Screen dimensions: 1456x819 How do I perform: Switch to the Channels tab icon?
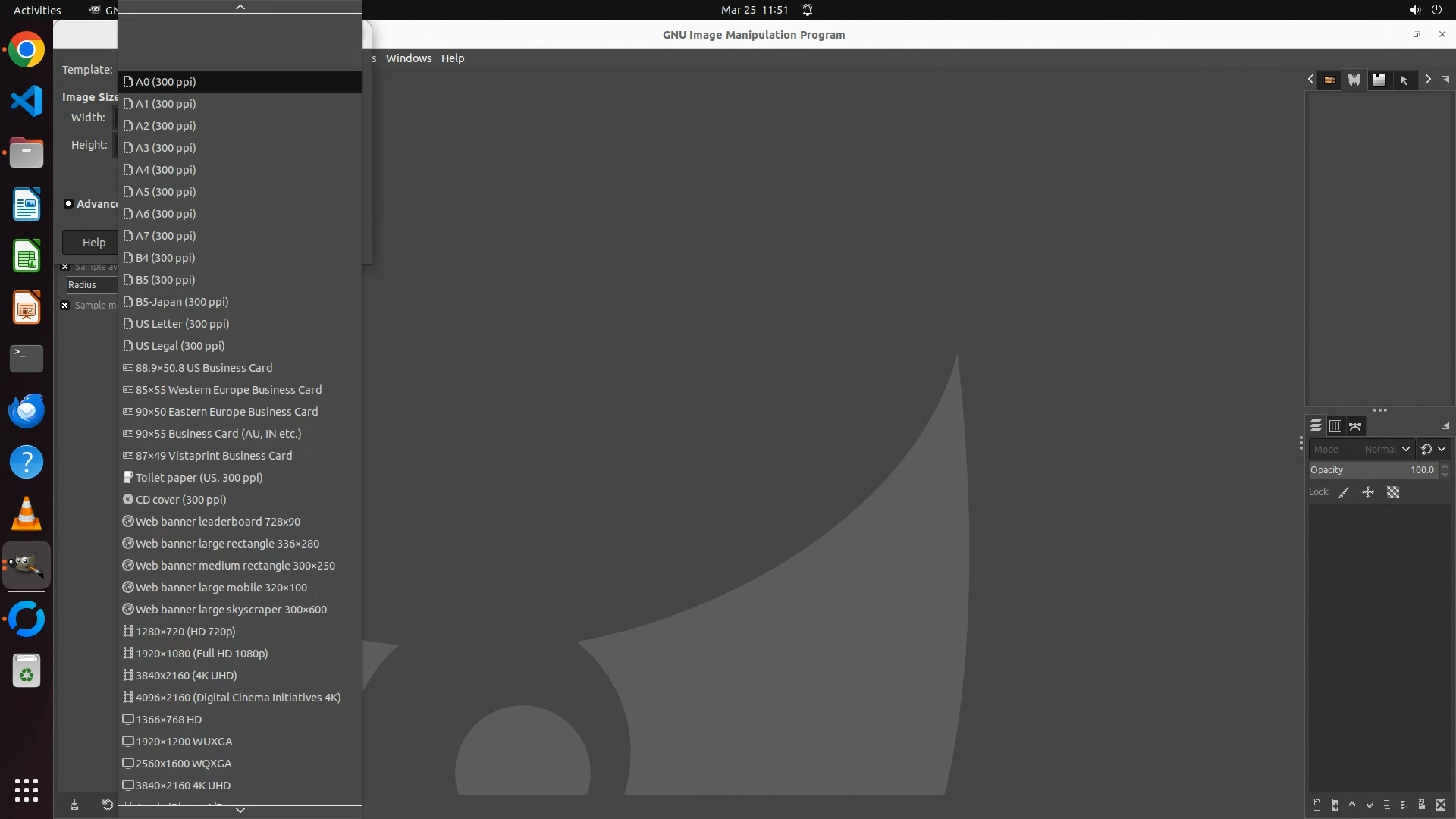pyautogui.click(x=1335, y=426)
